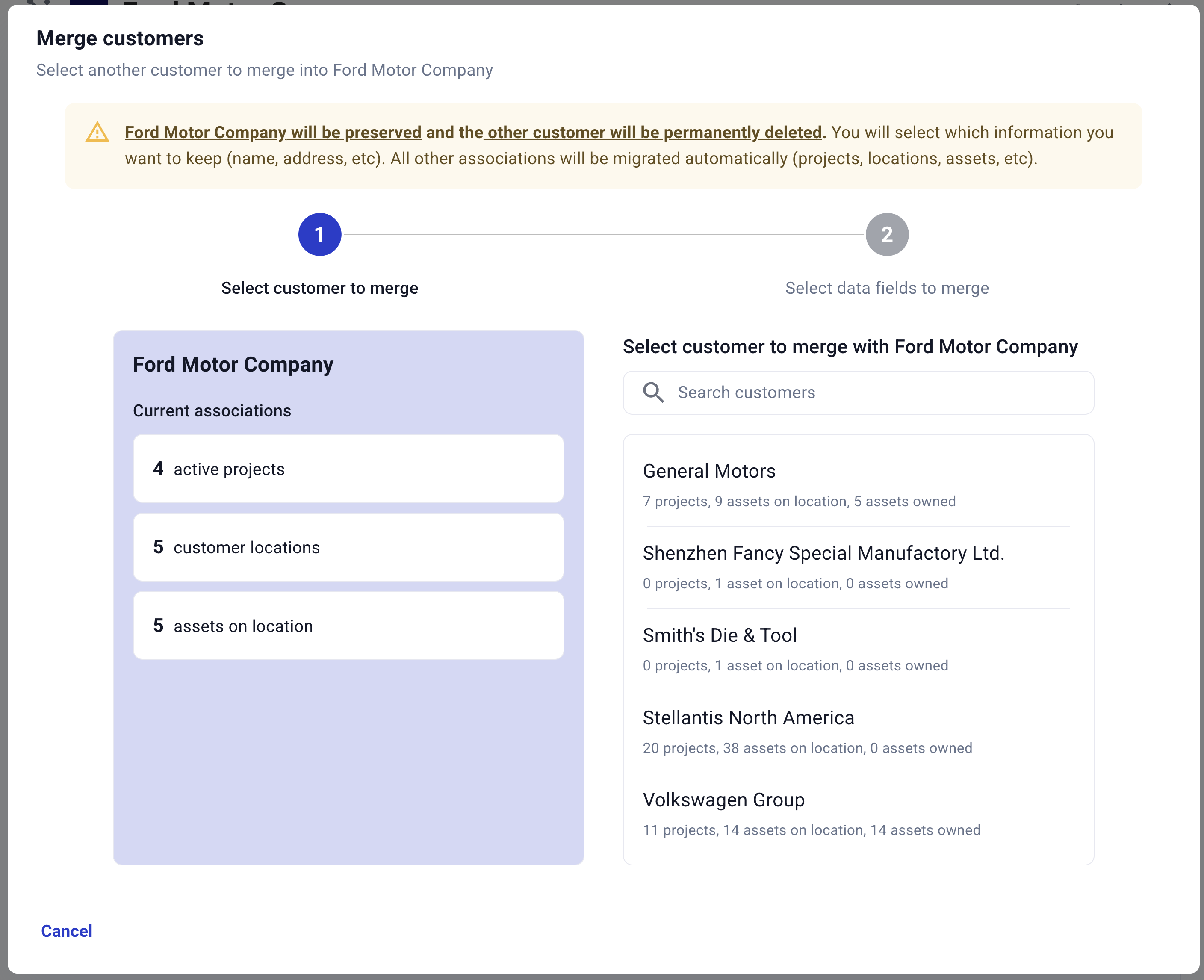Select Volkswagen Group customer row
Image resolution: width=1204 pixels, height=980 pixels.
coord(858,815)
